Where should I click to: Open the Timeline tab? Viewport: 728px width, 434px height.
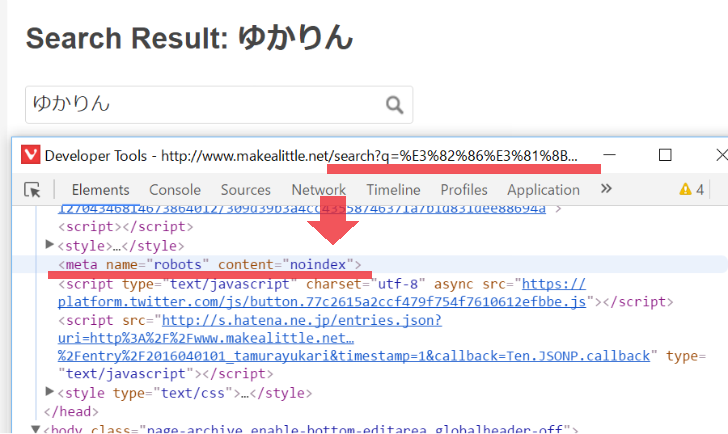point(393,190)
